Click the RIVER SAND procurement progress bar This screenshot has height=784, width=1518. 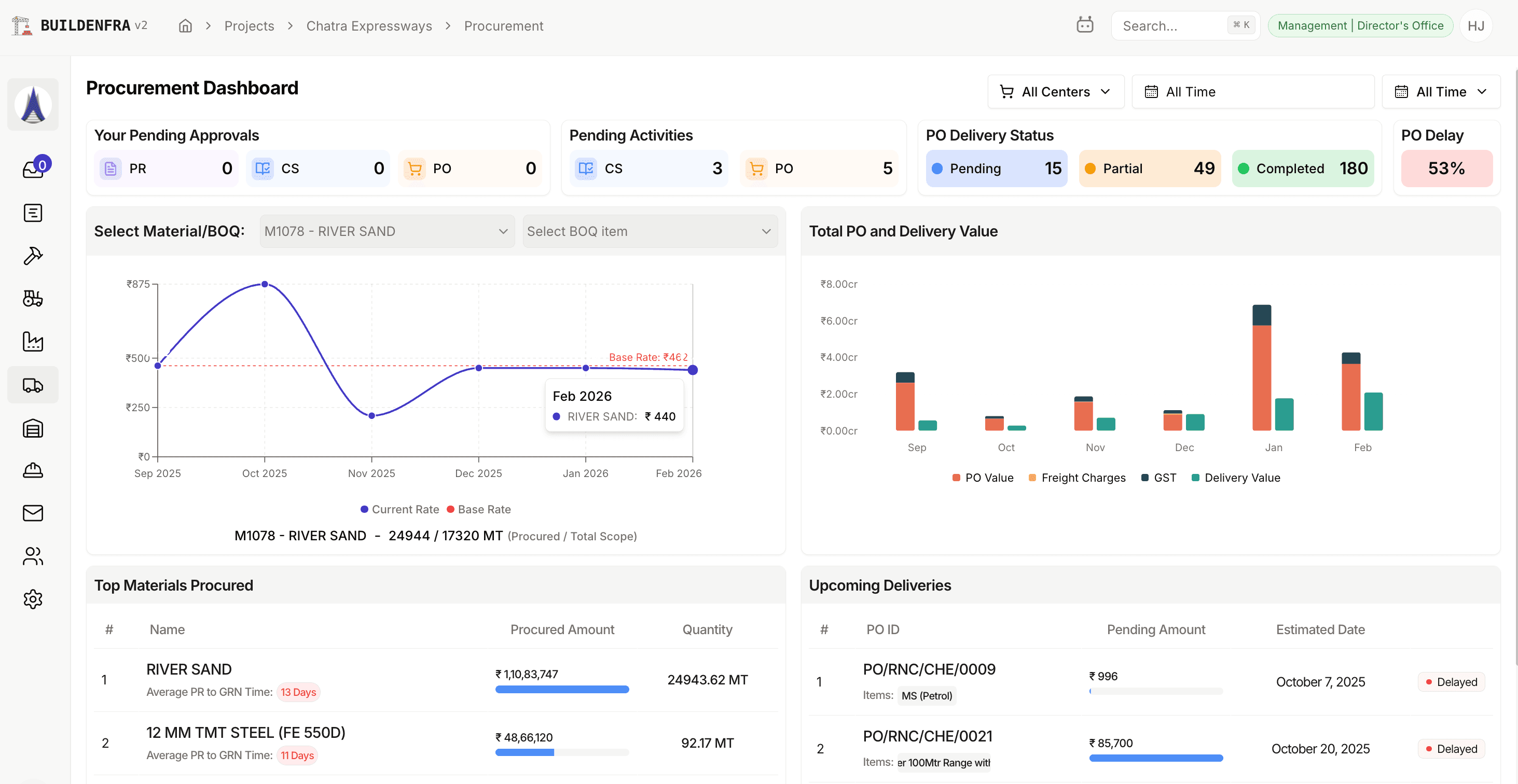click(x=561, y=689)
